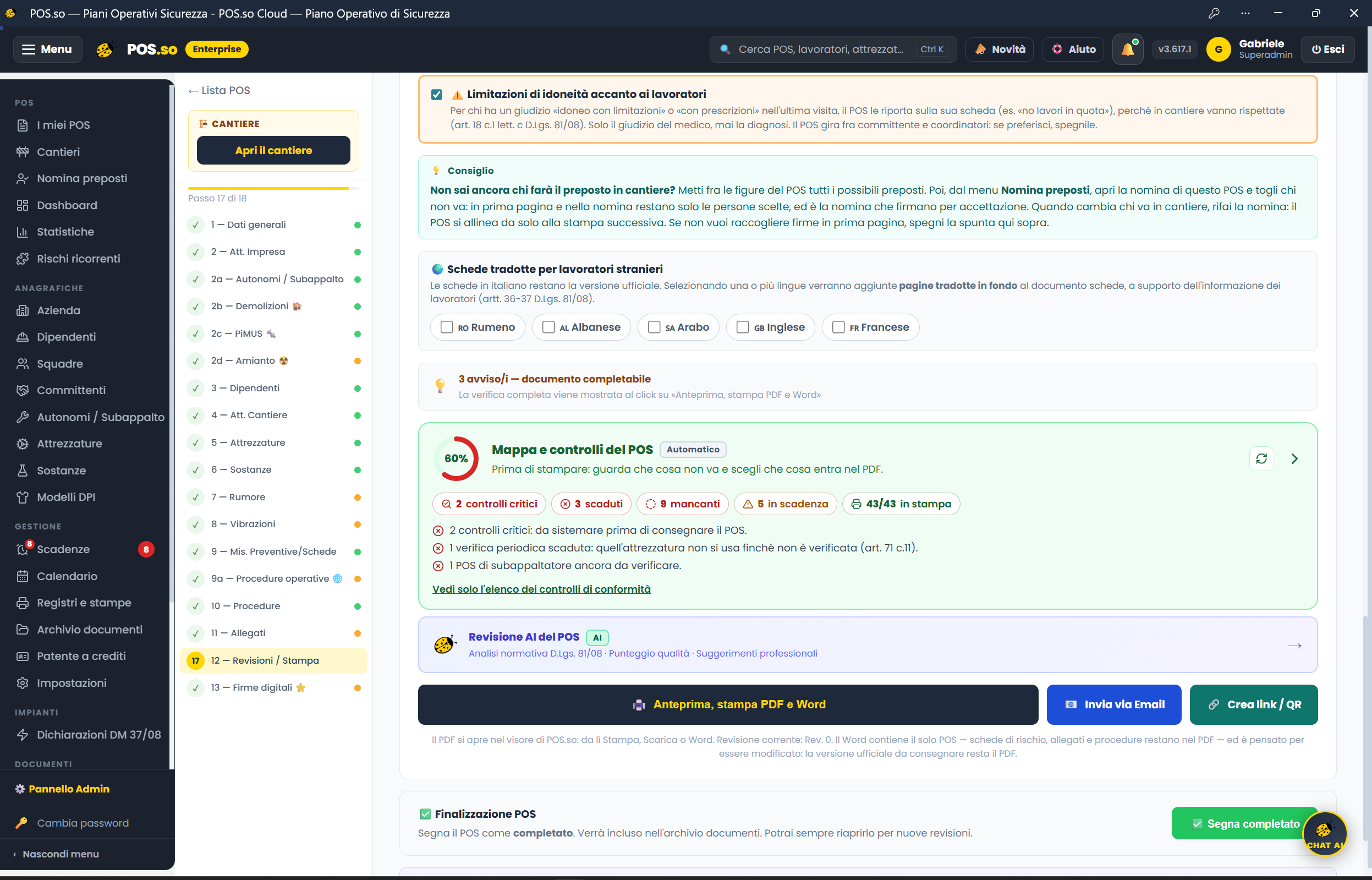Expand the Mappa e controlli chevron

click(x=1294, y=458)
